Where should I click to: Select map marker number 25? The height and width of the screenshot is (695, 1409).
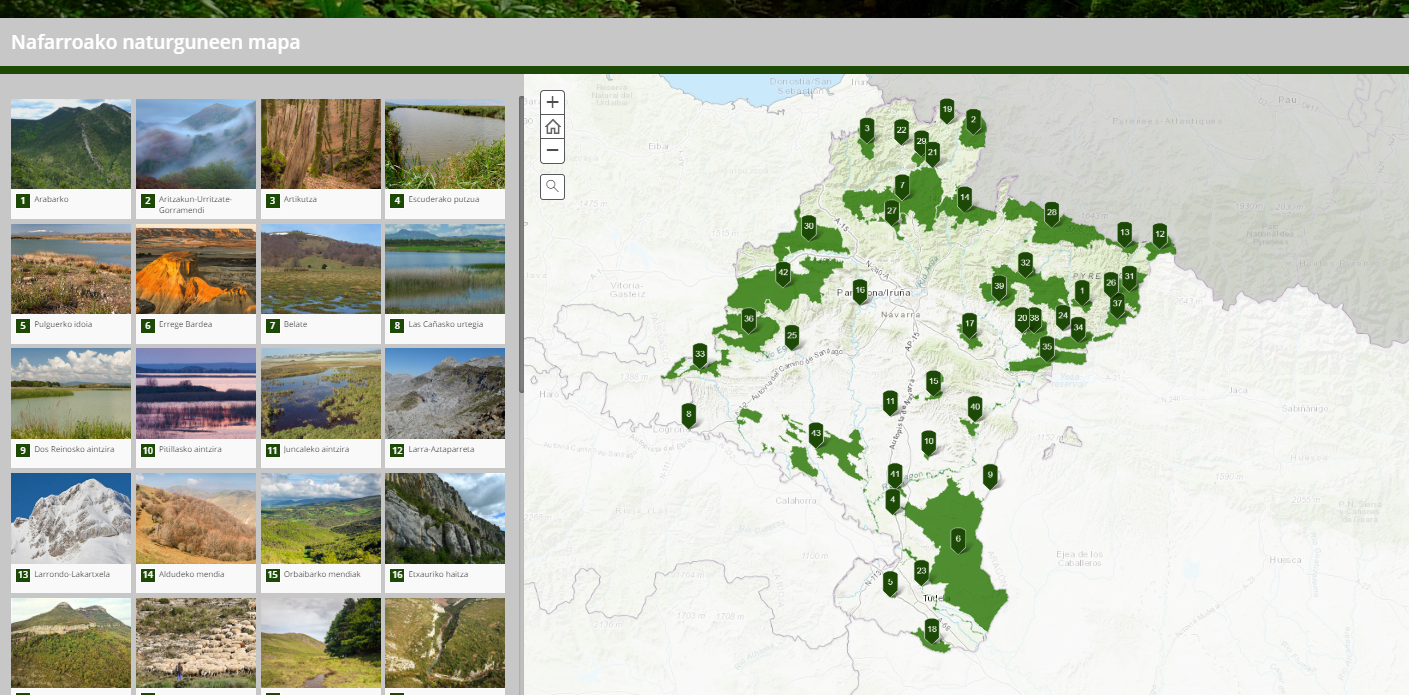(x=792, y=336)
